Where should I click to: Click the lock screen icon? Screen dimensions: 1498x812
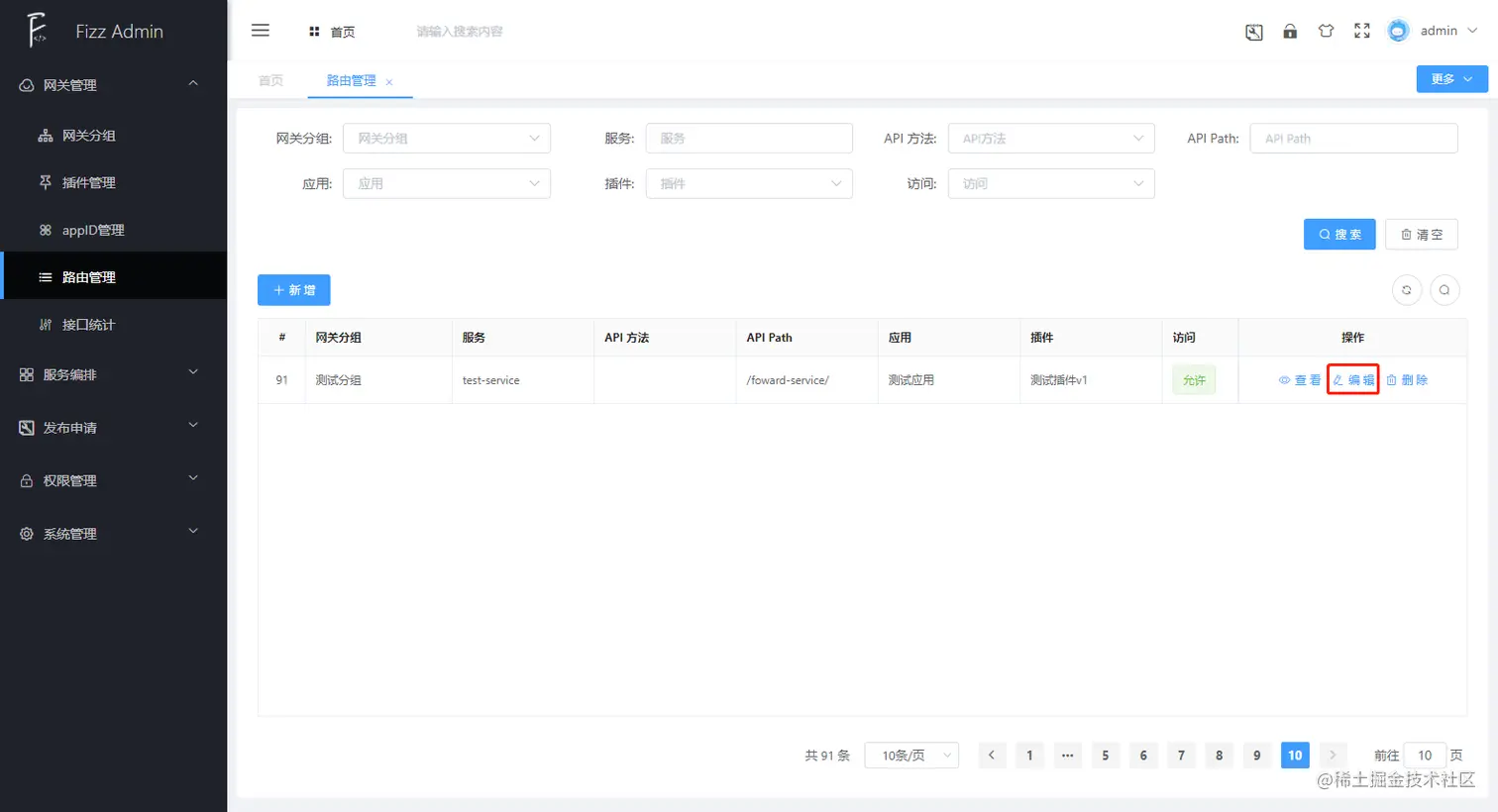[x=1290, y=31]
